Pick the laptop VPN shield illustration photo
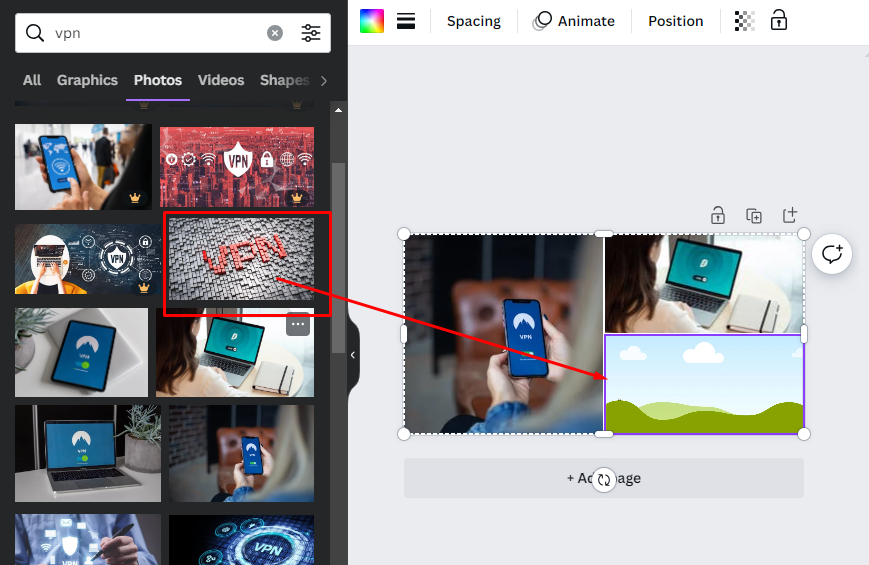This screenshot has height=565, width=869. click(88, 259)
